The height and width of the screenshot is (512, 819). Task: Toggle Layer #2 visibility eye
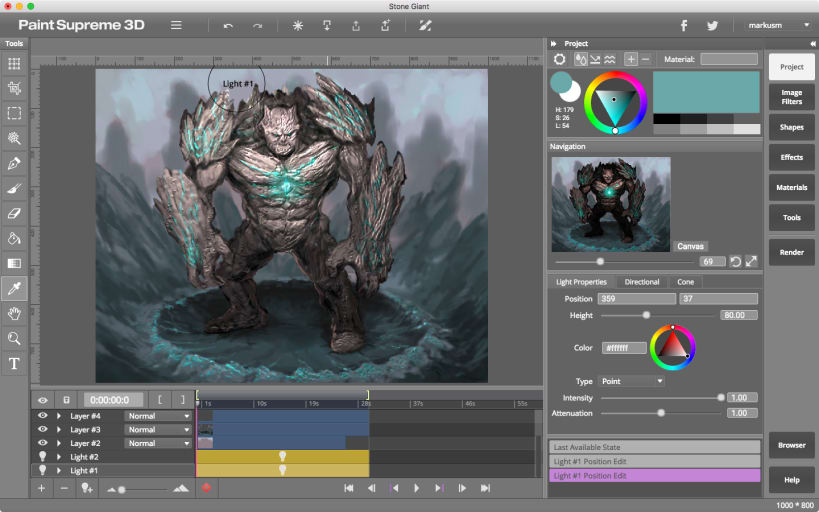[43, 443]
